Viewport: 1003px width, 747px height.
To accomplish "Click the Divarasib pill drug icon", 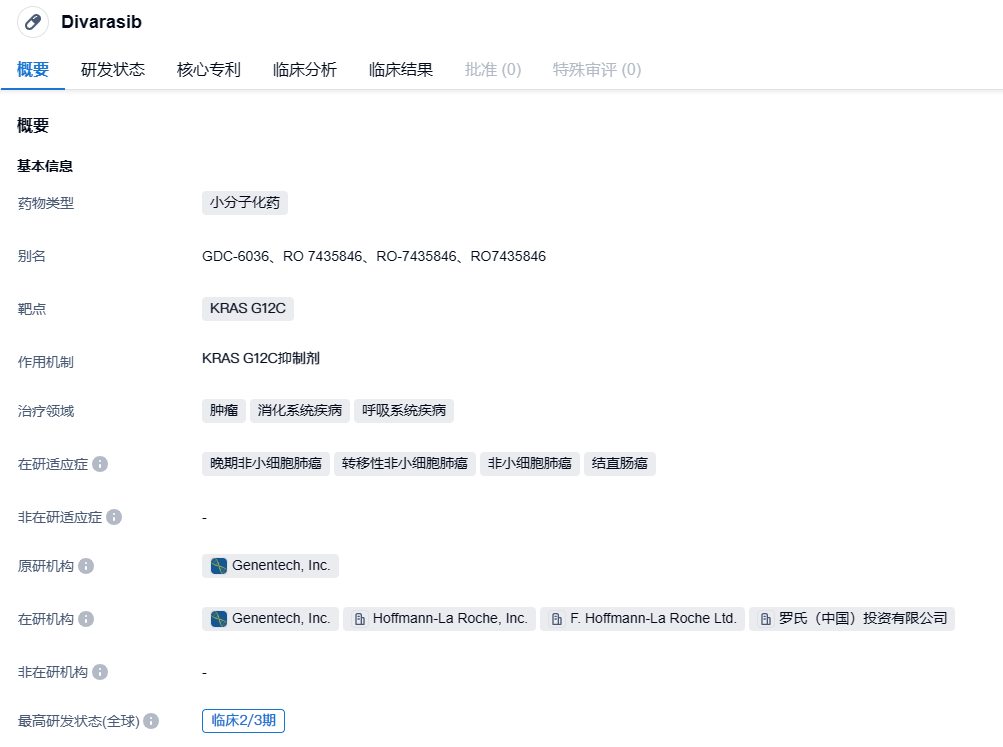I will [33, 22].
